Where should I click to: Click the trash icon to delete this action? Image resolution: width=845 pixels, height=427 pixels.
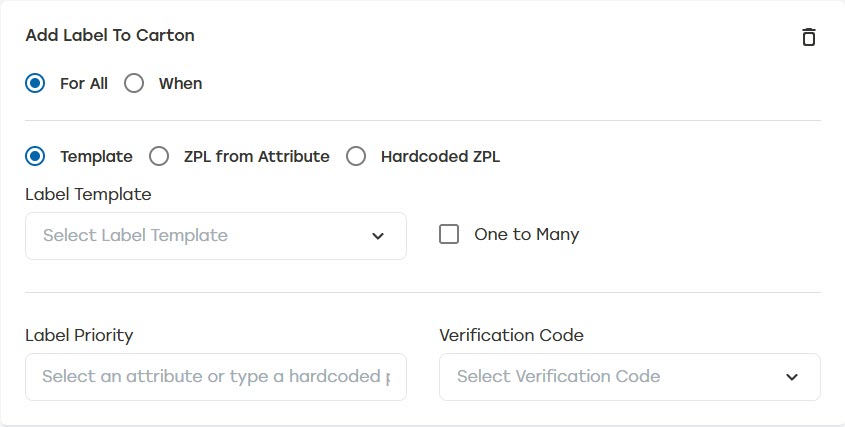point(809,37)
